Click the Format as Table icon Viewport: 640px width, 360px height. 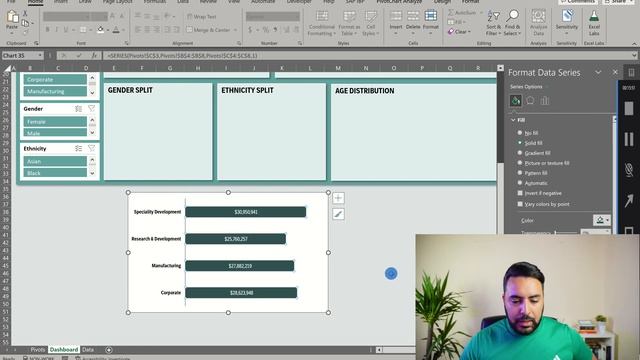coord(349,16)
